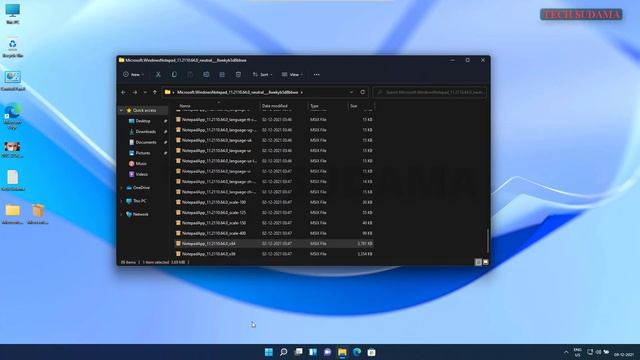Click the yellow folder icon on desktop
The image size is (640, 360).
click(x=13, y=214)
